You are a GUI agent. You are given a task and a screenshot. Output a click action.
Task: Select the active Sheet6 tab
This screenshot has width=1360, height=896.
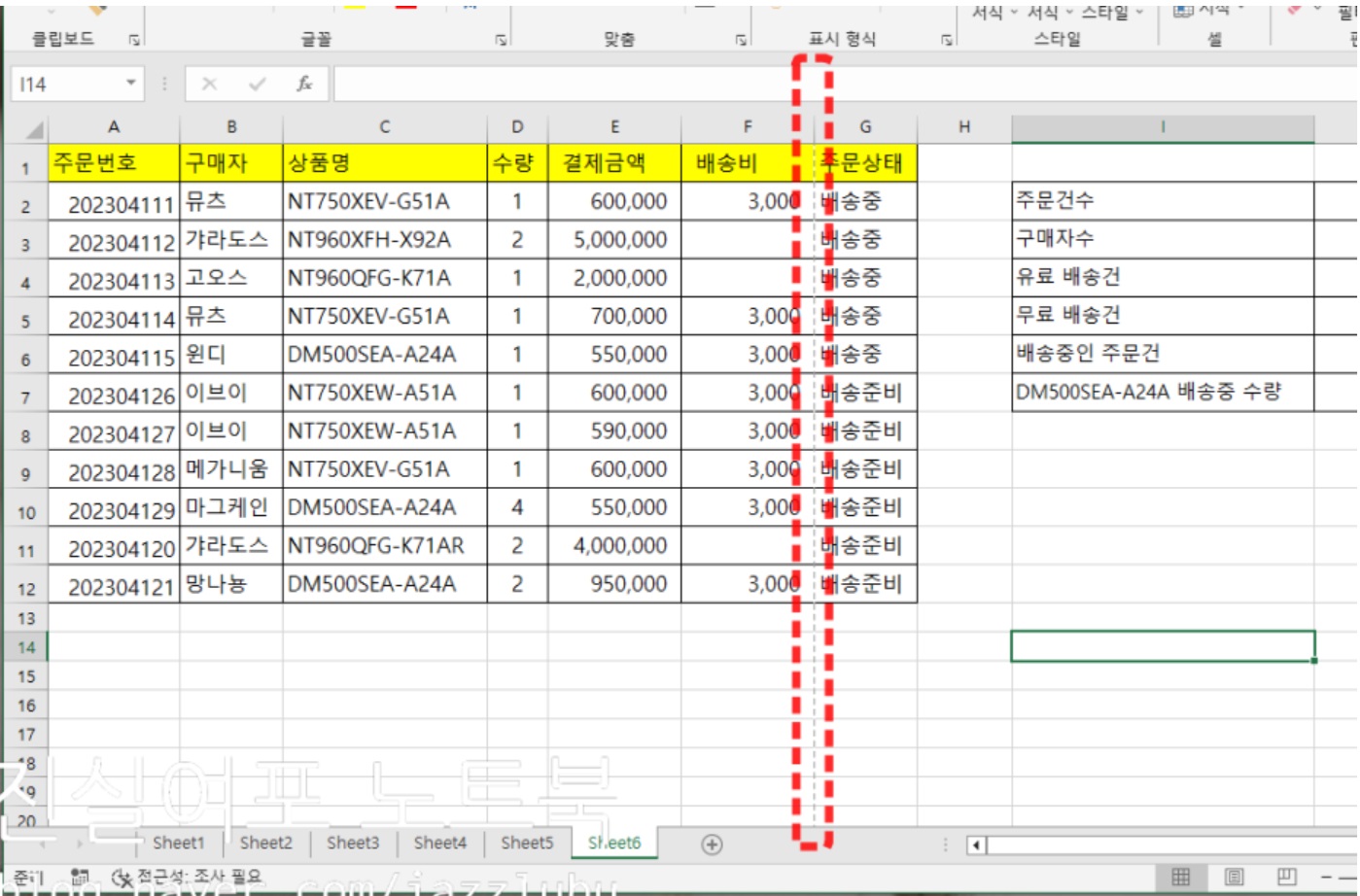pyautogui.click(x=614, y=843)
